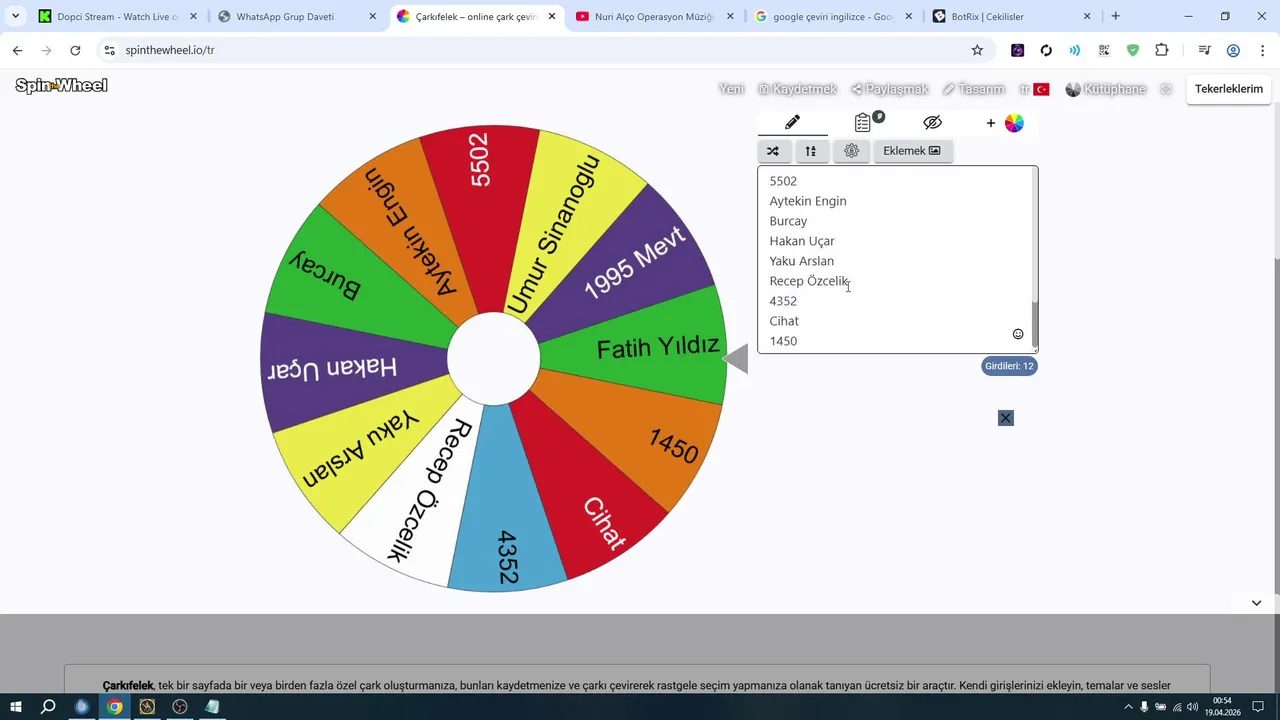Reload the page
This screenshot has width=1280, height=720.
[x=75, y=50]
